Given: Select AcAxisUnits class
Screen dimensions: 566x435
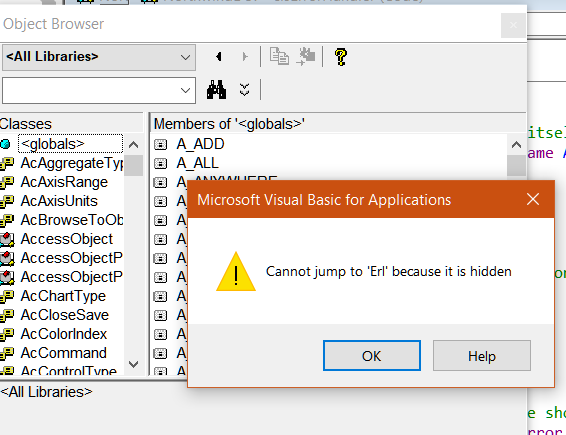Looking at the screenshot, I should [59, 201].
